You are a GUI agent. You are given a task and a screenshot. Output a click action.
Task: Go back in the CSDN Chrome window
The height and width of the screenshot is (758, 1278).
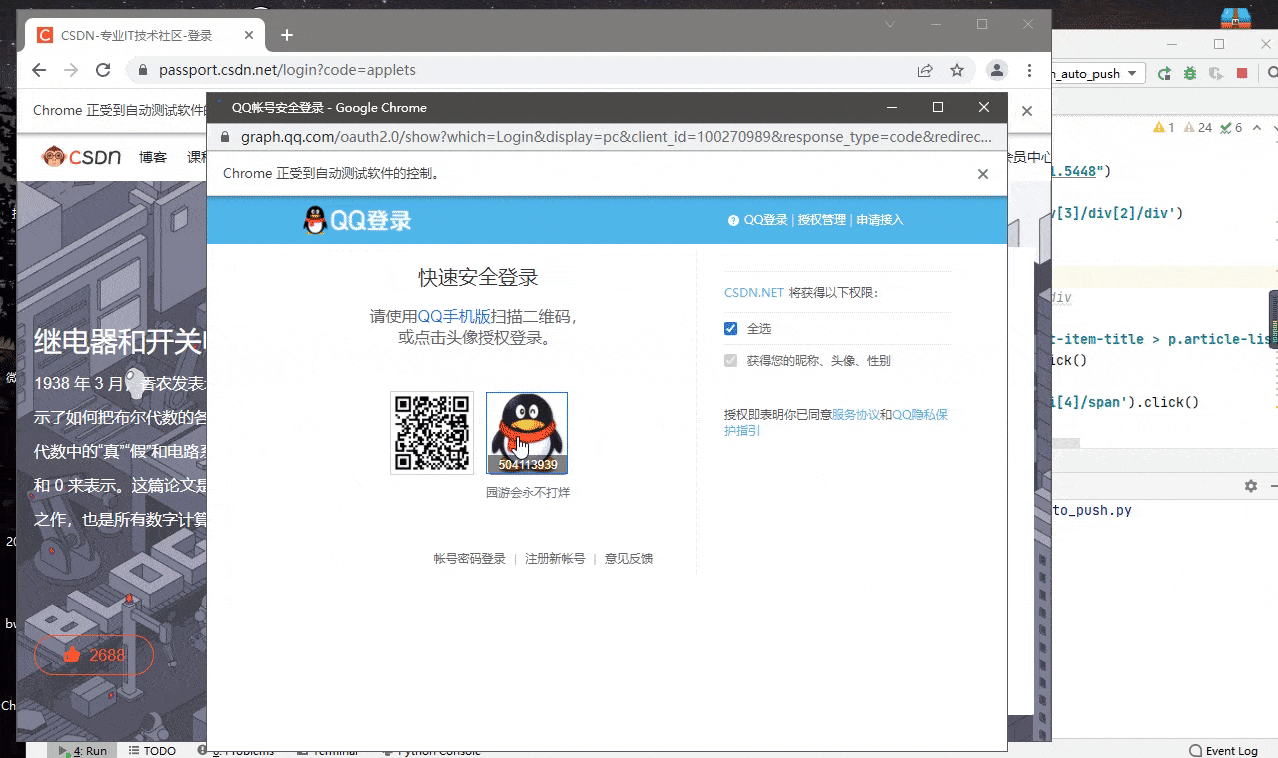pyautogui.click(x=39, y=70)
